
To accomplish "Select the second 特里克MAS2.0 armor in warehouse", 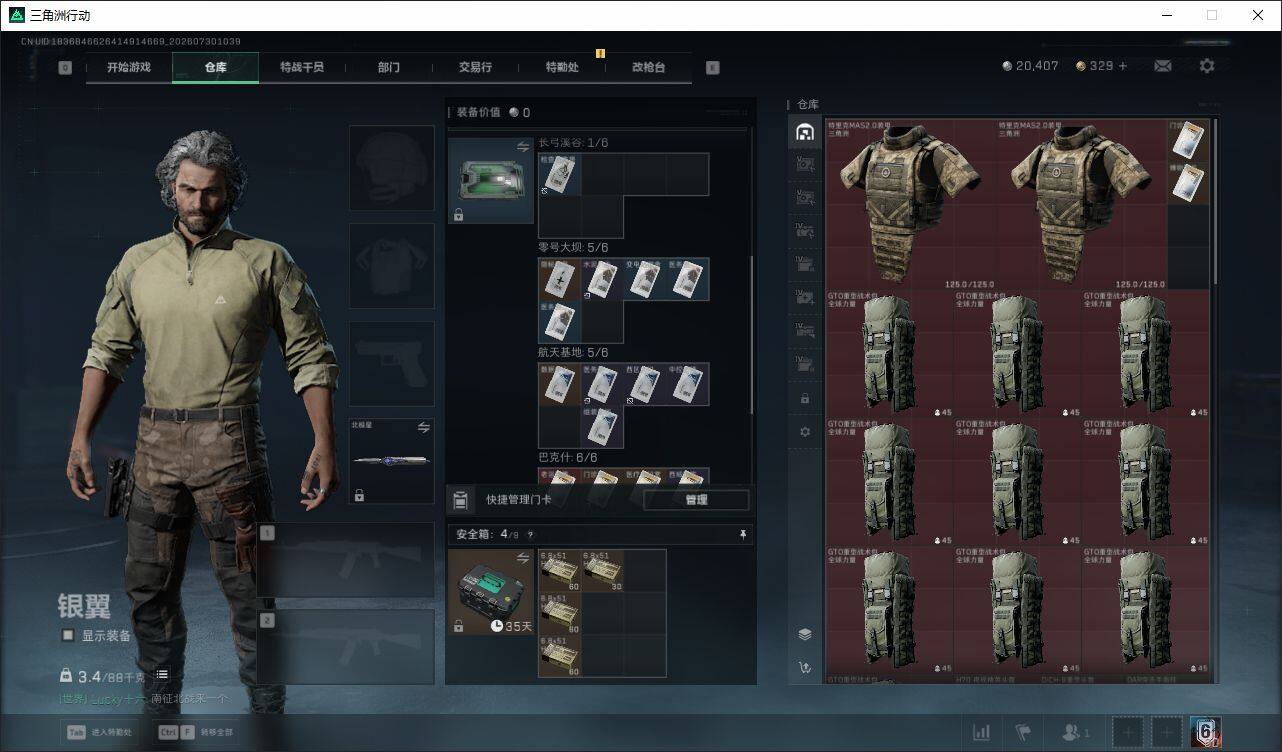I will (1082, 205).
